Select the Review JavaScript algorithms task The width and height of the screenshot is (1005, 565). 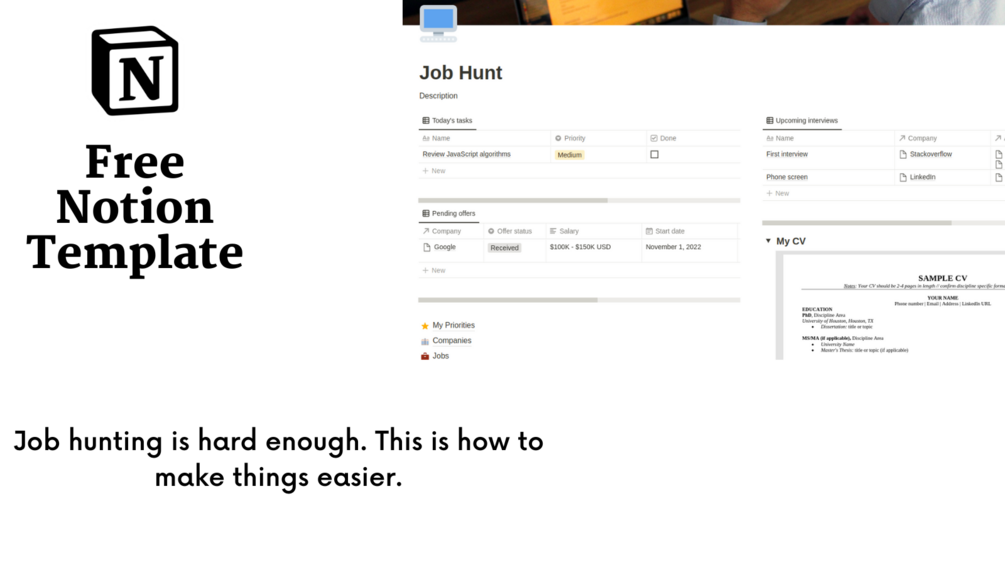pos(467,154)
